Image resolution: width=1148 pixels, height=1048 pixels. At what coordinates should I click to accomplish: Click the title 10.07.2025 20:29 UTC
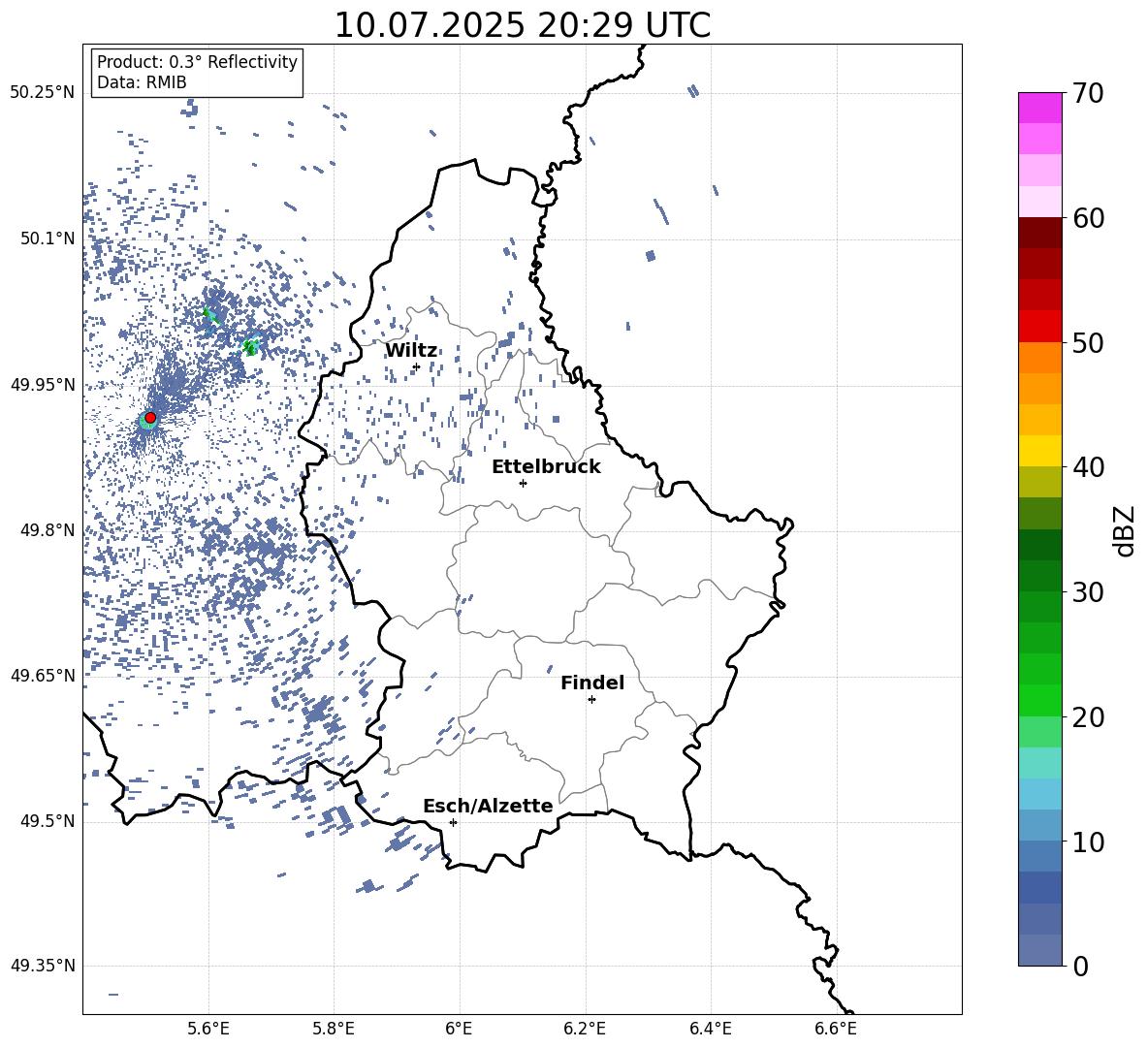click(x=522, y=25)
